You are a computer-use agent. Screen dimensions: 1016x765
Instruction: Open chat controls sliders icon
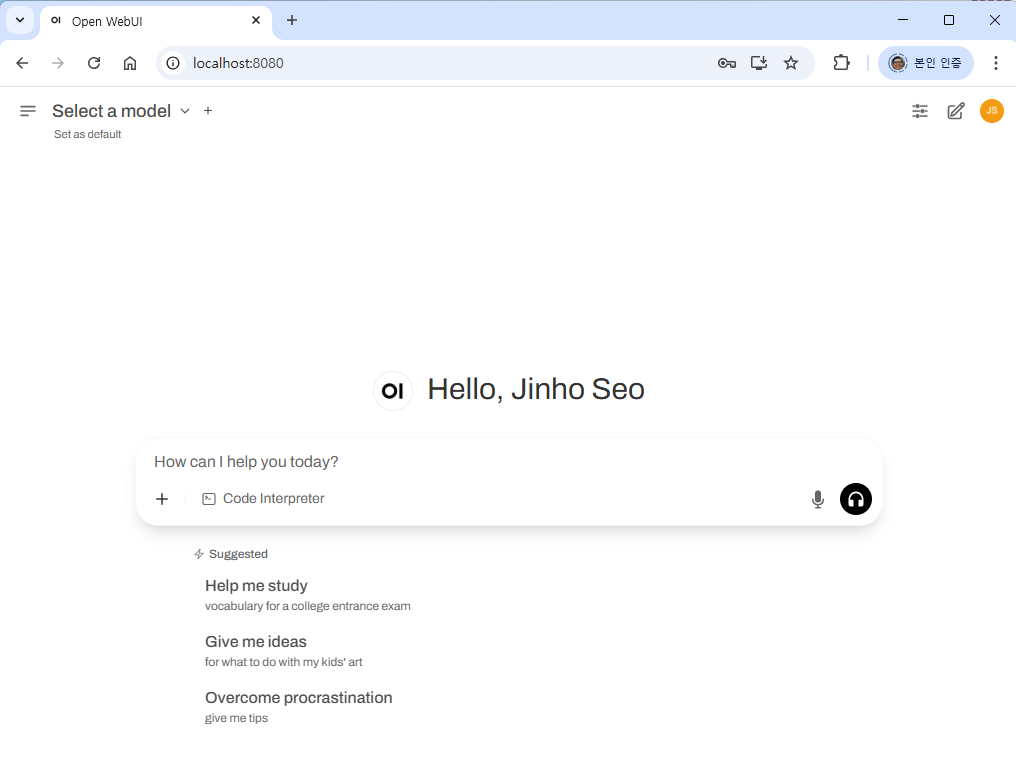click(919, 111)
